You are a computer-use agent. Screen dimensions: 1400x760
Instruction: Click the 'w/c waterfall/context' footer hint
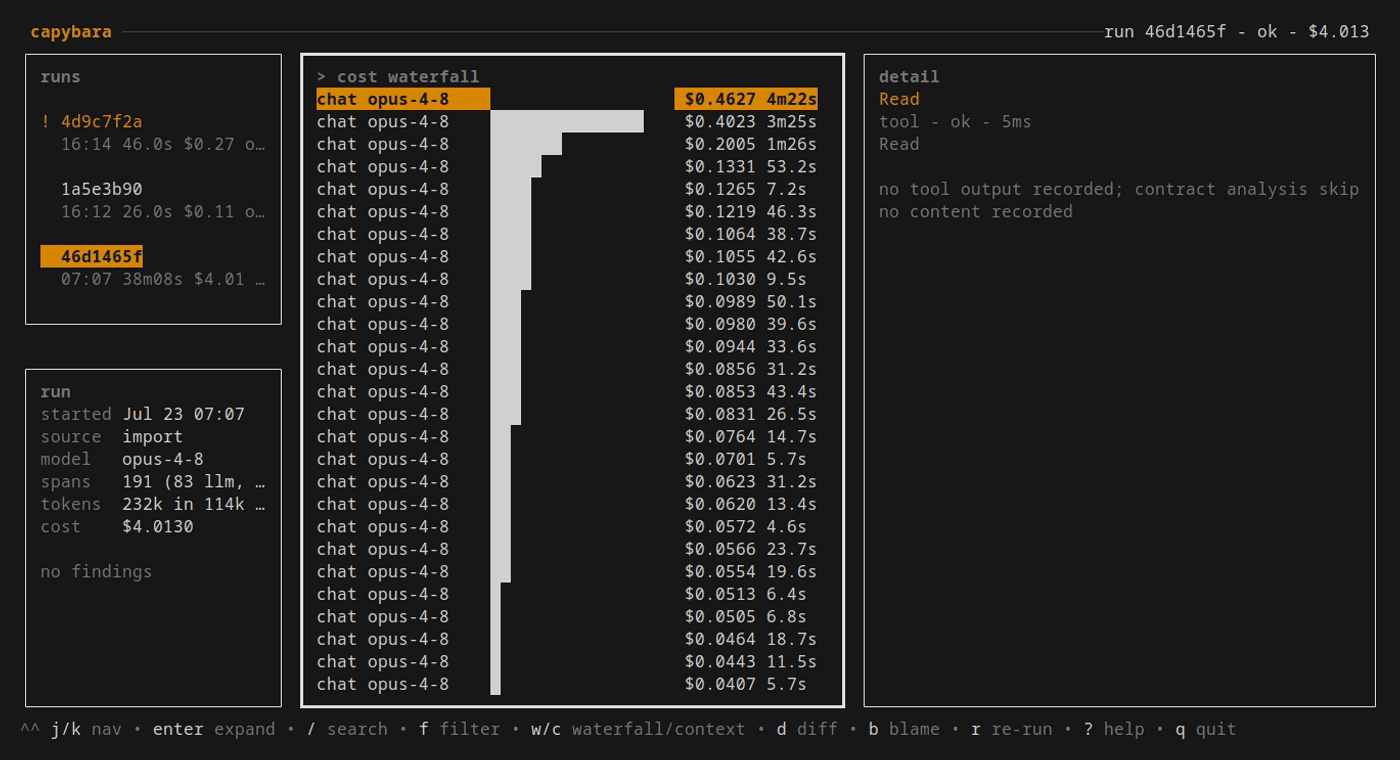[638, 729]
